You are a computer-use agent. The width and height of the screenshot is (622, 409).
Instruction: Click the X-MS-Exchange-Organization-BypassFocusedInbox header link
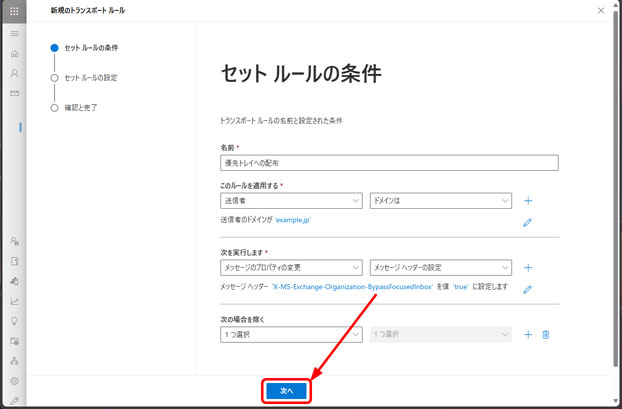[x=352, y=287]
